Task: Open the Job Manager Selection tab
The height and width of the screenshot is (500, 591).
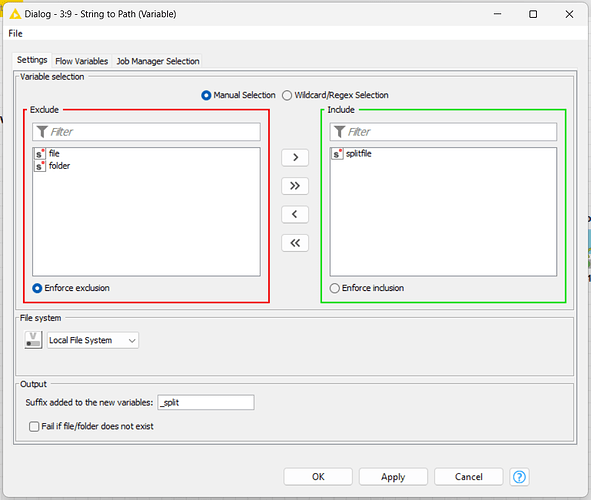Action: pos(158,61)
